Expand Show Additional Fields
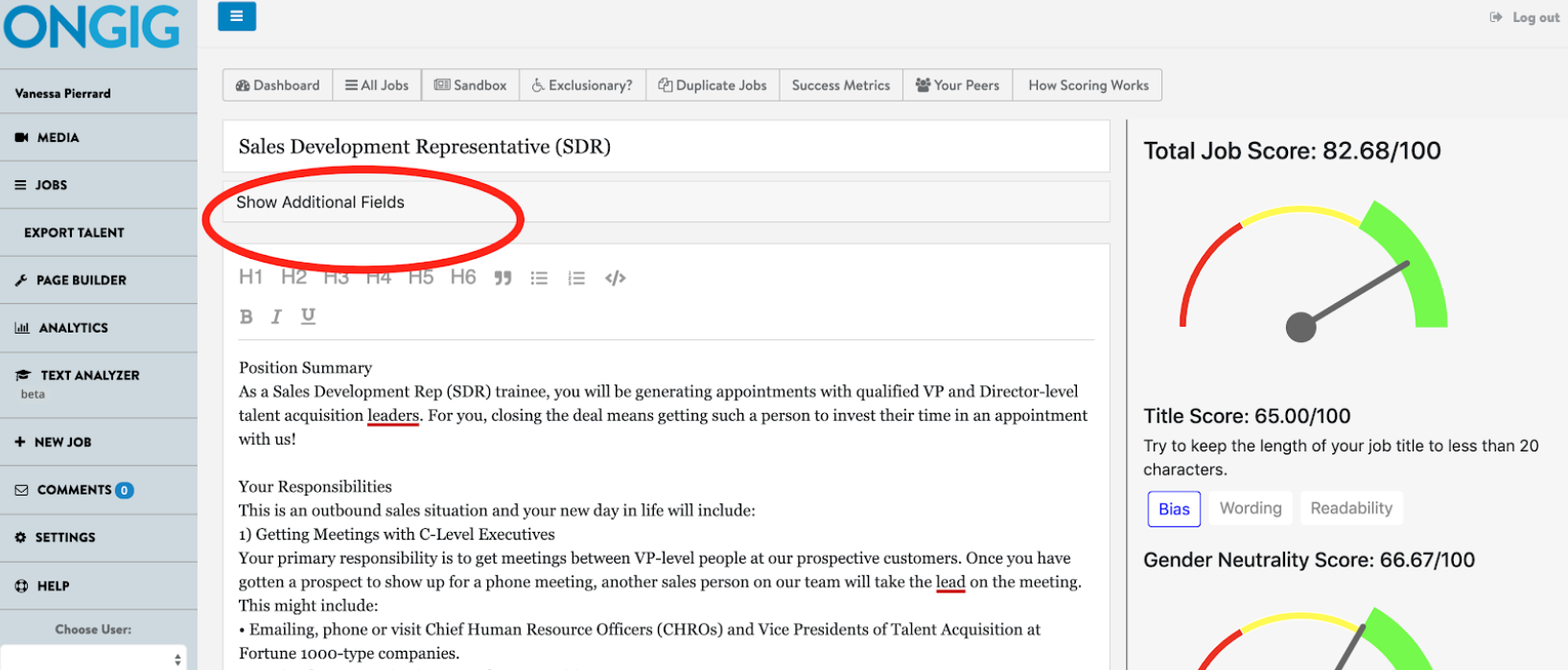 coord(667,202)
